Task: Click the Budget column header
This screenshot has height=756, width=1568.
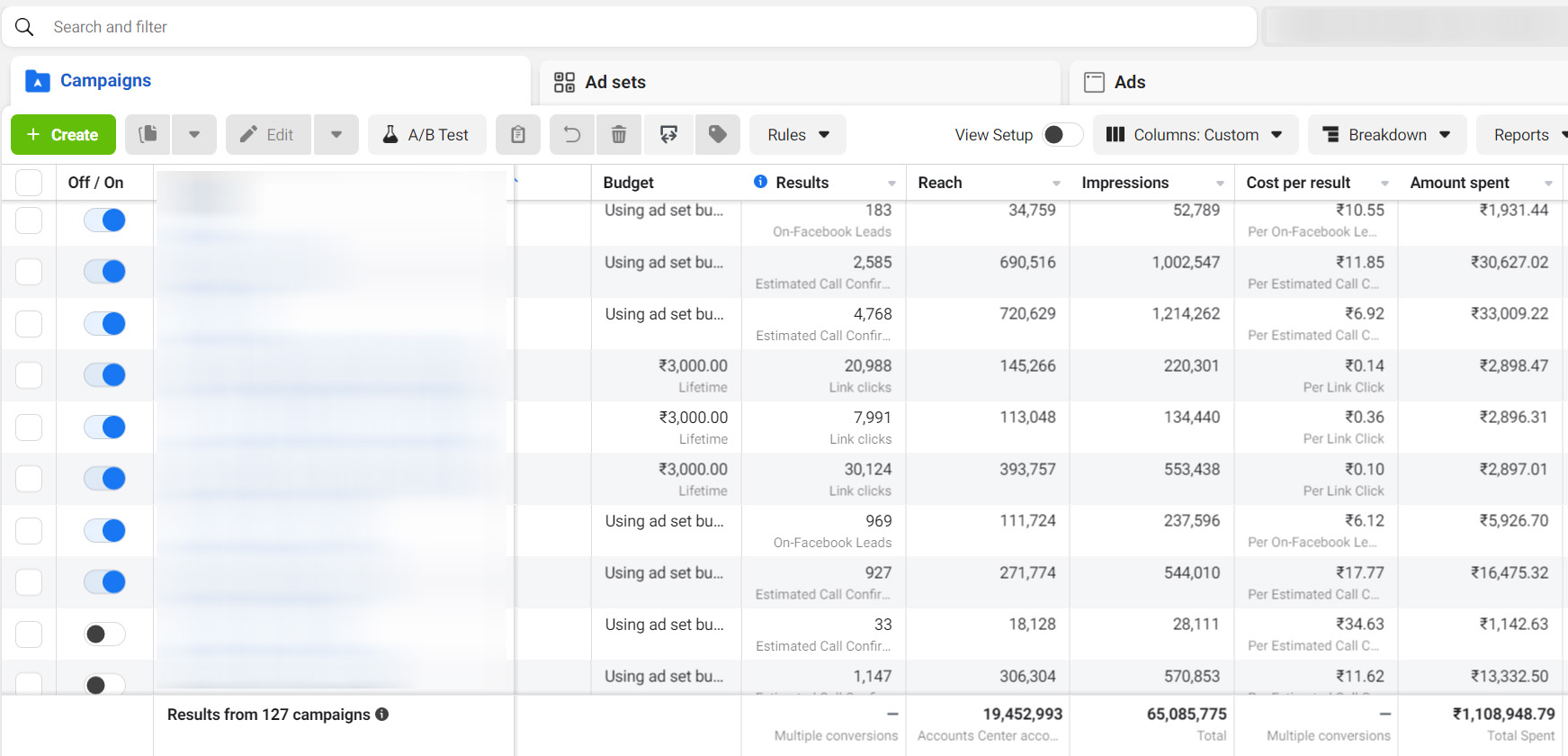Action: pos(628,182)
